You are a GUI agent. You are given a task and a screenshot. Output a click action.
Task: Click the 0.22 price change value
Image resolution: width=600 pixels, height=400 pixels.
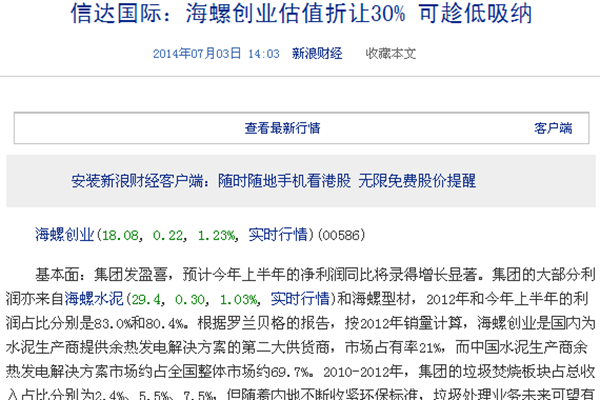tap(168, 235)
